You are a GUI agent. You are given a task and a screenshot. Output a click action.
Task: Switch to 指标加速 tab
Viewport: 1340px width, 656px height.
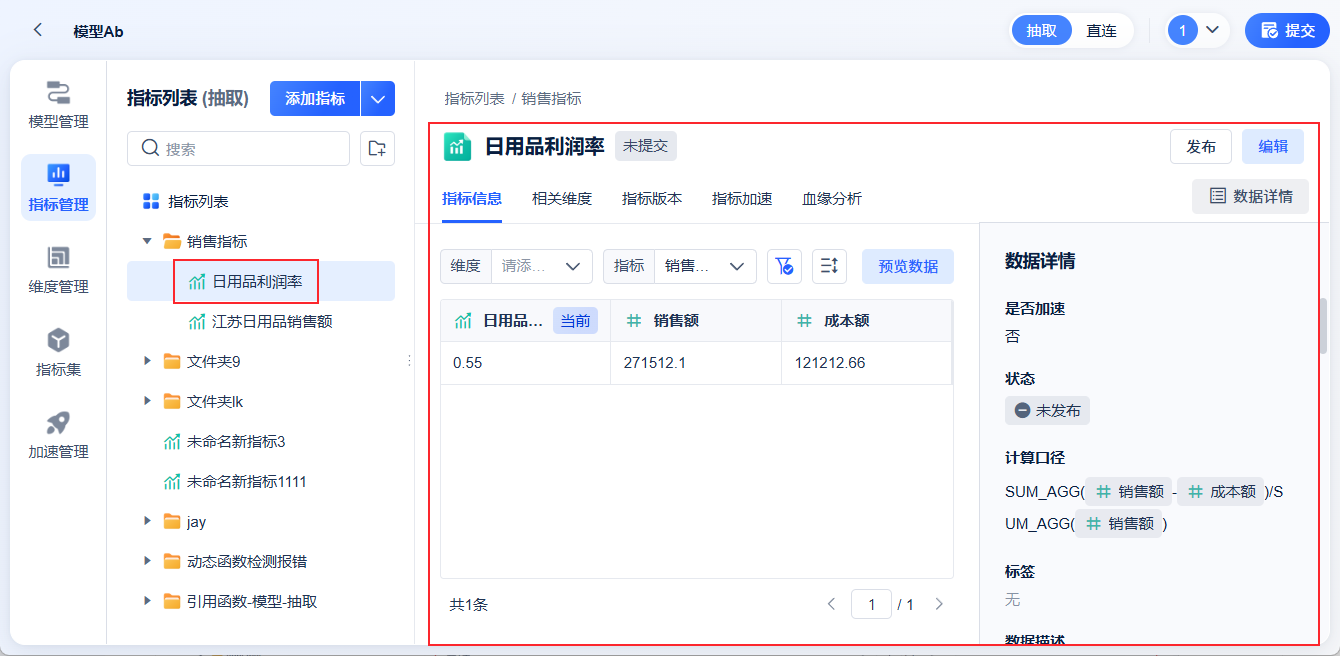[742, 198]
